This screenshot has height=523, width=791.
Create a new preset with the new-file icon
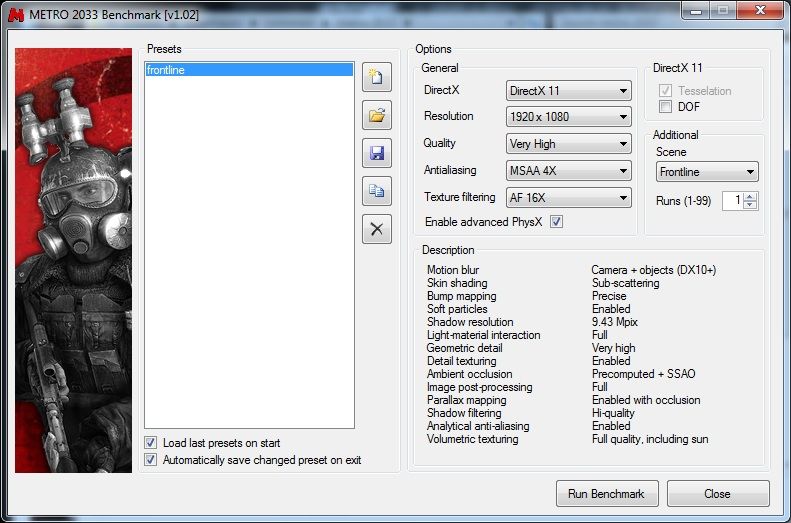tap(376, 77)
